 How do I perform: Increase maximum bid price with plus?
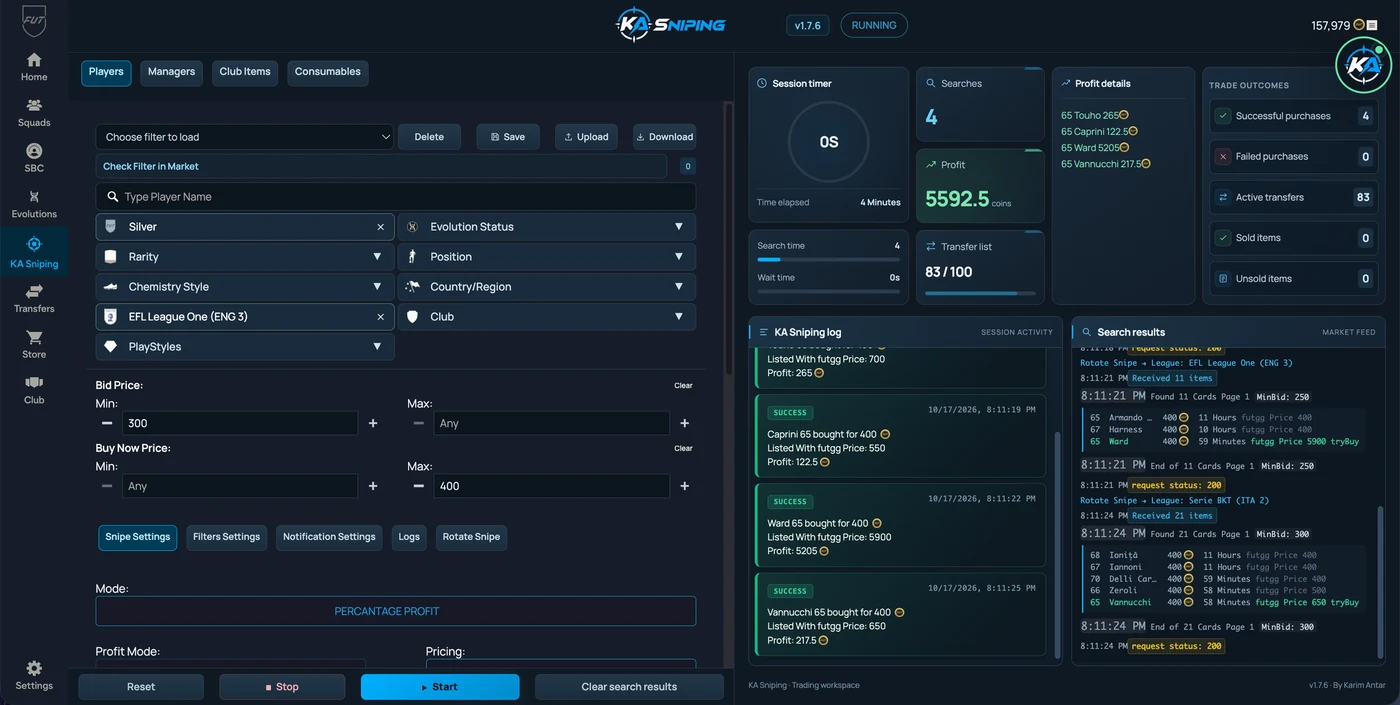685,423
